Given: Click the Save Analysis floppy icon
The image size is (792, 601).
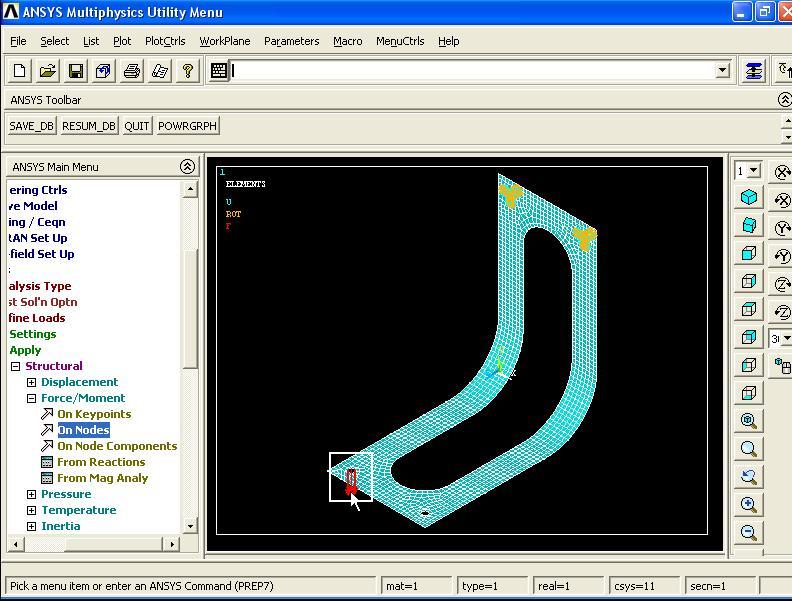Looking at the screenshot, I should [x=76, y=71].
